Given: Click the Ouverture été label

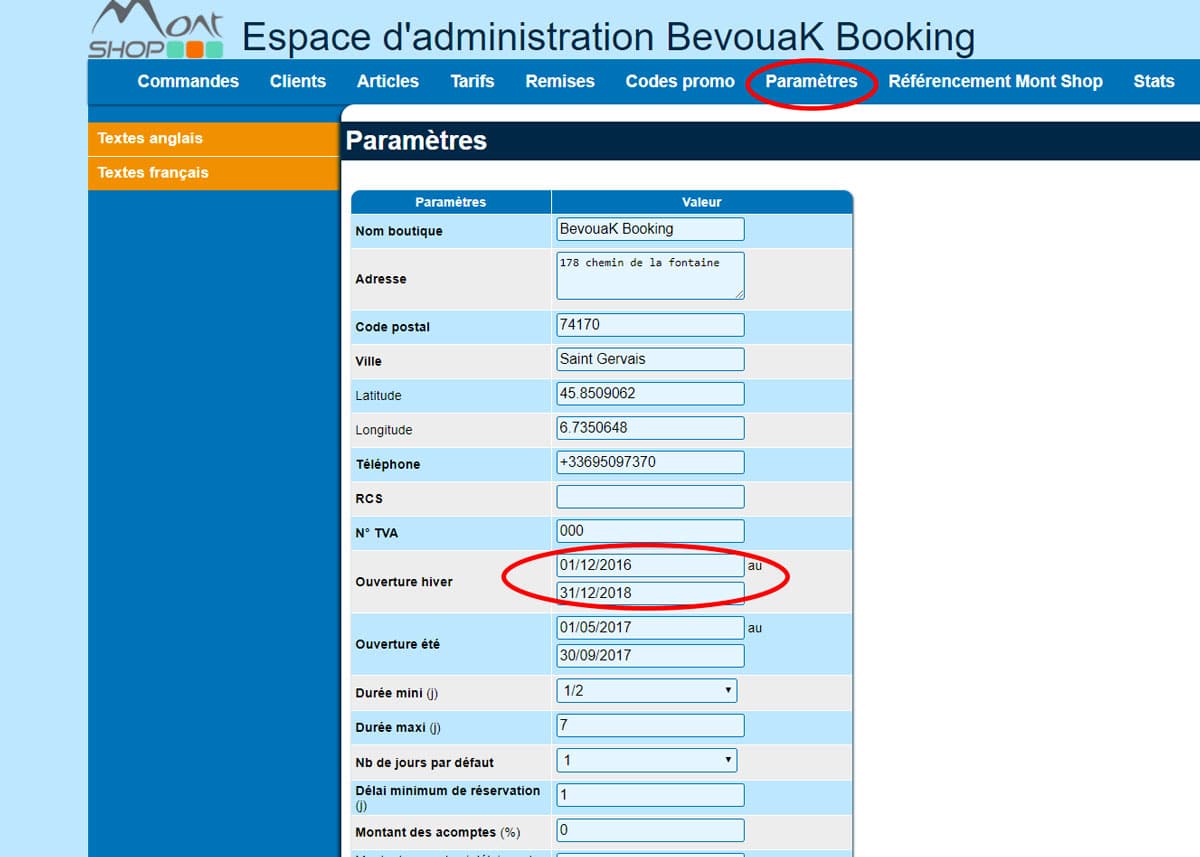Looking at the screenshot, I should pyautogui.click(x=398, y=644).
